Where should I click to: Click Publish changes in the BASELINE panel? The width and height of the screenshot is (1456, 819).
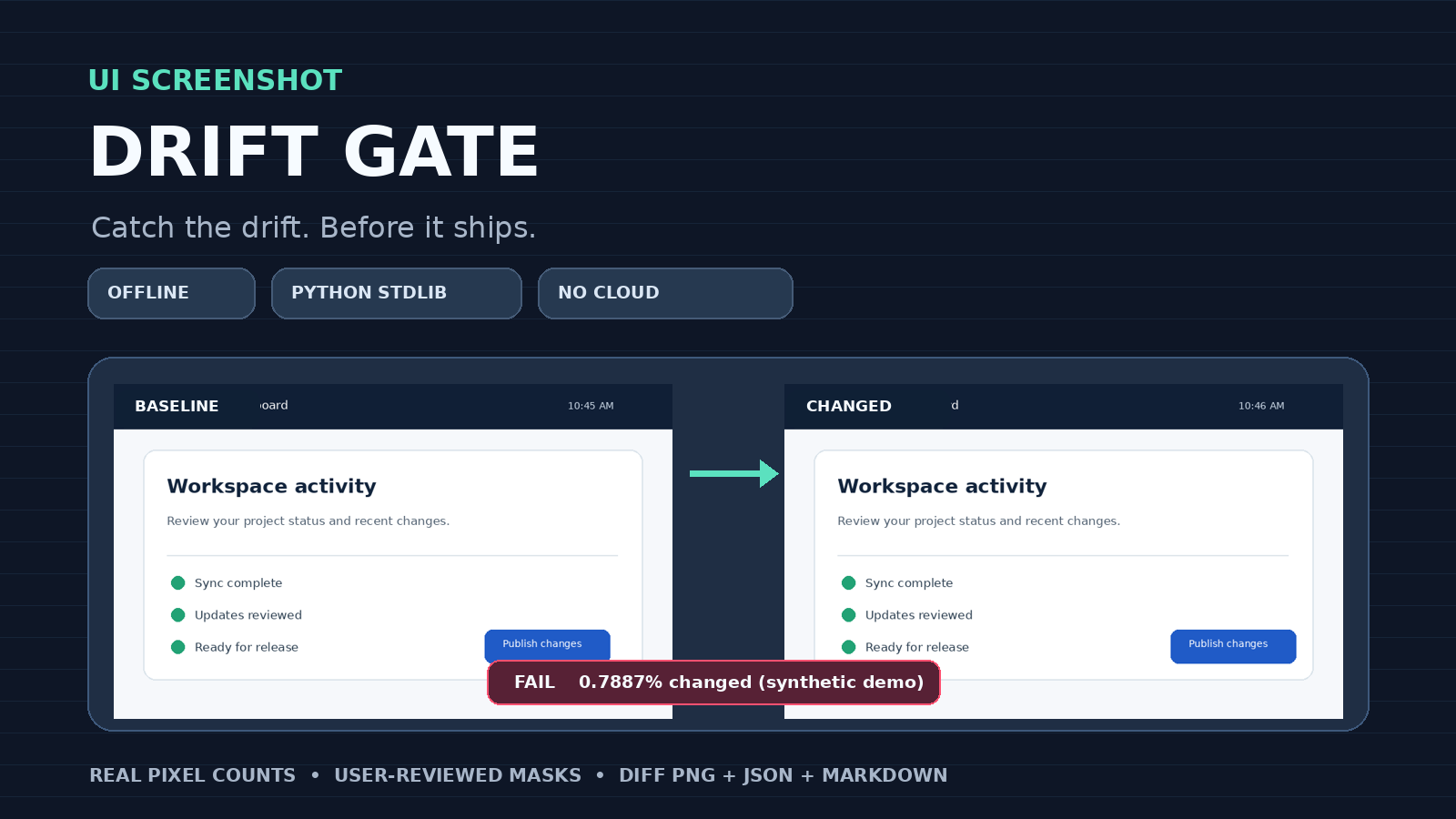[547, 644]
